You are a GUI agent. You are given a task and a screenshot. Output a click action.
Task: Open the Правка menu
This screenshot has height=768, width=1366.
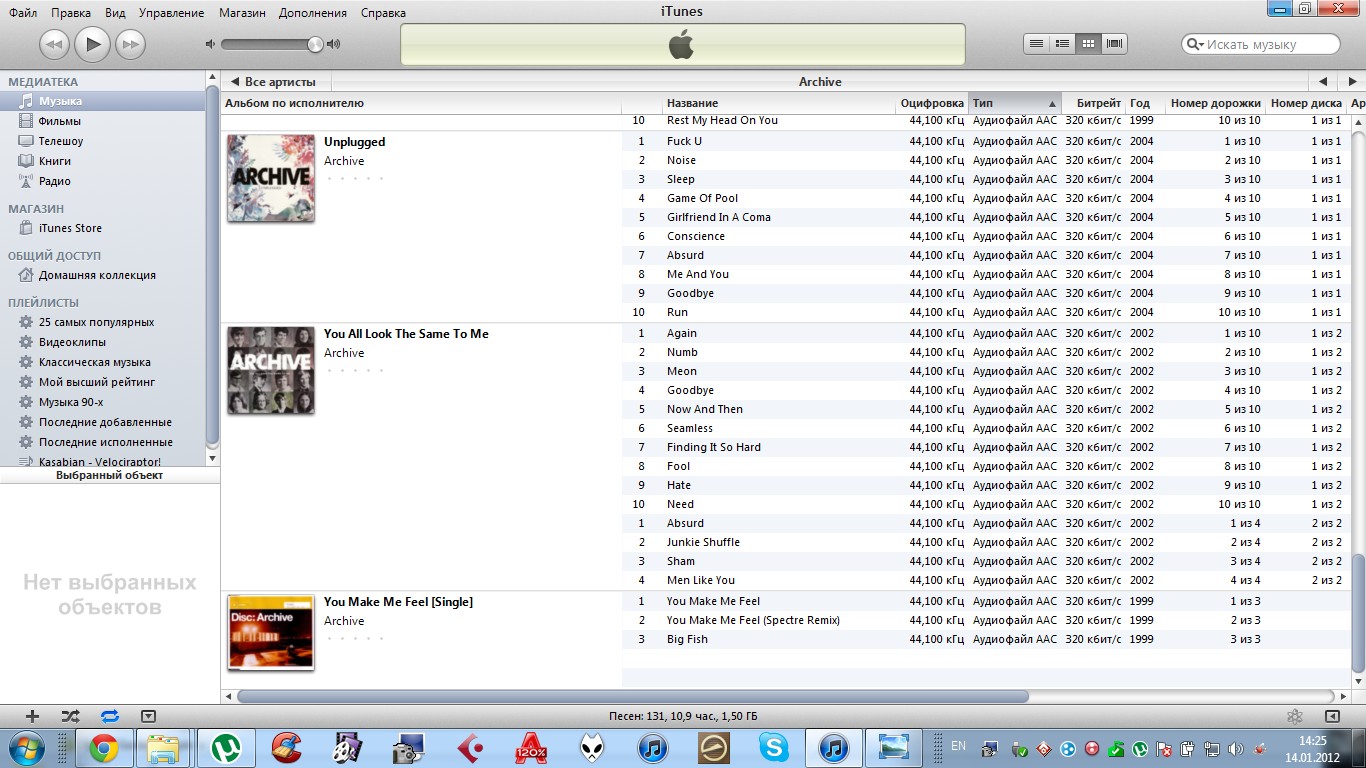pyautogui.click(x=71, y=13)
